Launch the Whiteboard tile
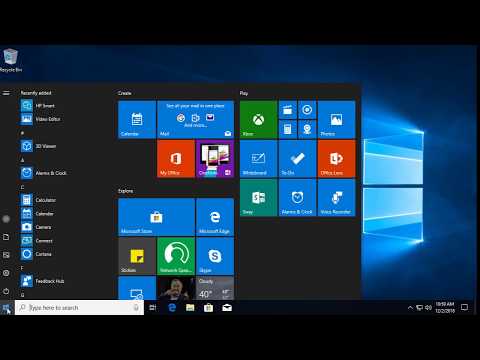Image resolution: width=480 pixels, height=360 pixels. coord(258,158)
